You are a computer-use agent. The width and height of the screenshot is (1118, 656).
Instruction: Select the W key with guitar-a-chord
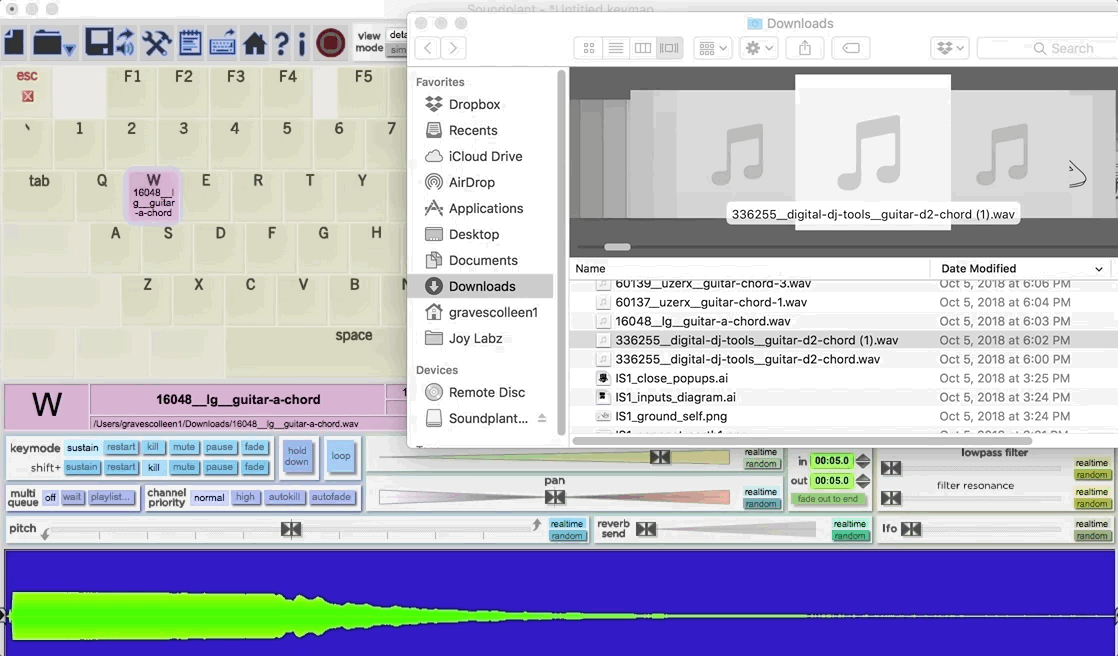click(x=153, y=195)
